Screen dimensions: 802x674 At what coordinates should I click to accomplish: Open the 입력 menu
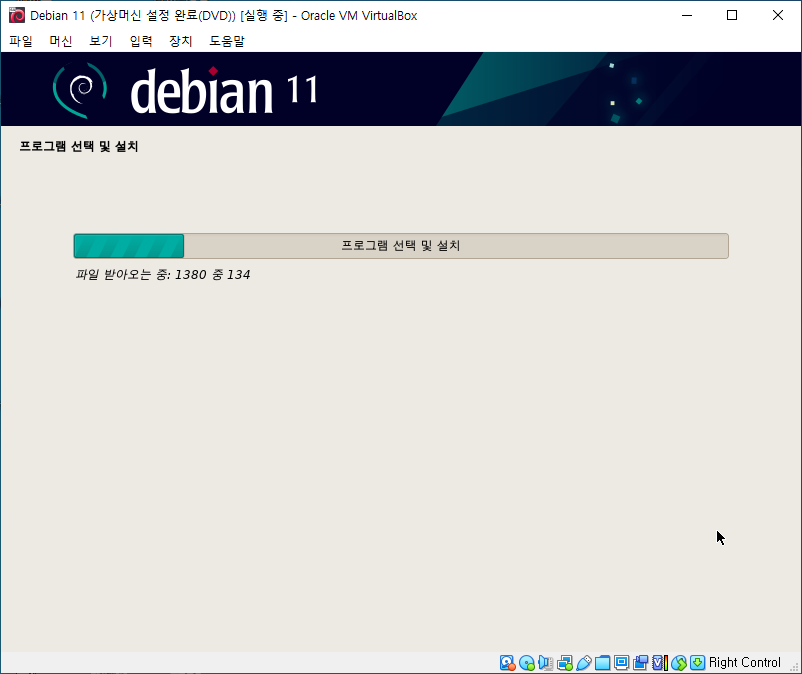pyautogui.click(x=141, y=41)
